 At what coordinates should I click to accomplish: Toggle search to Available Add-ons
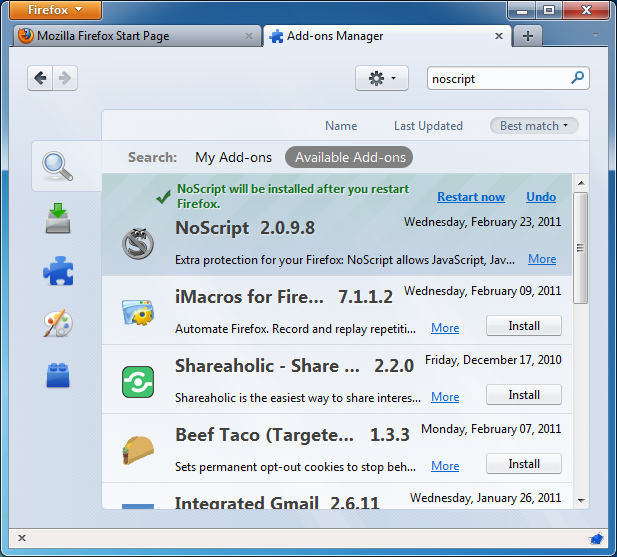click(x=349, y=157)
